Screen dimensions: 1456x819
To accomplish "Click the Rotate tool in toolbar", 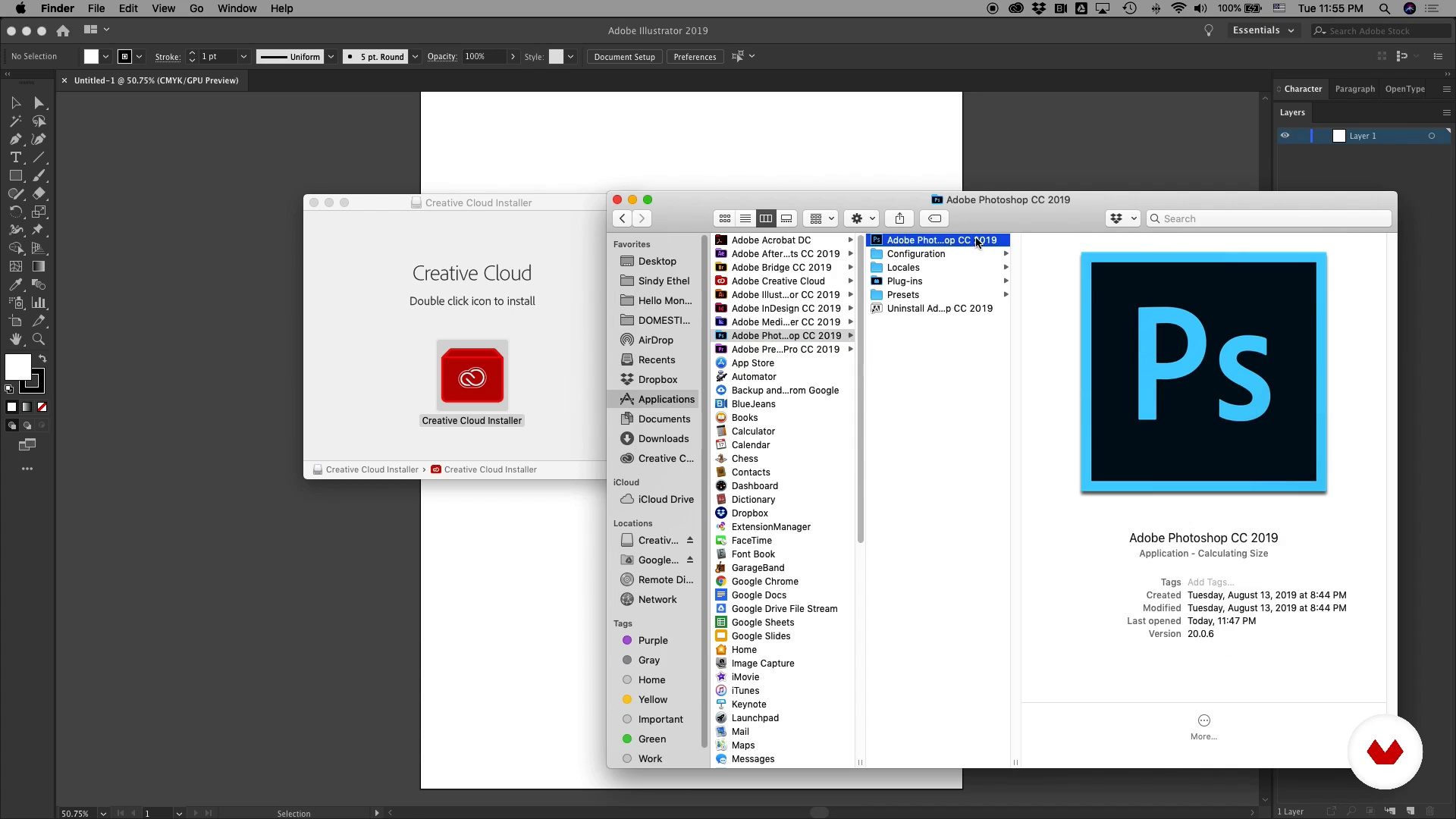I will click(x=15, y=212).
